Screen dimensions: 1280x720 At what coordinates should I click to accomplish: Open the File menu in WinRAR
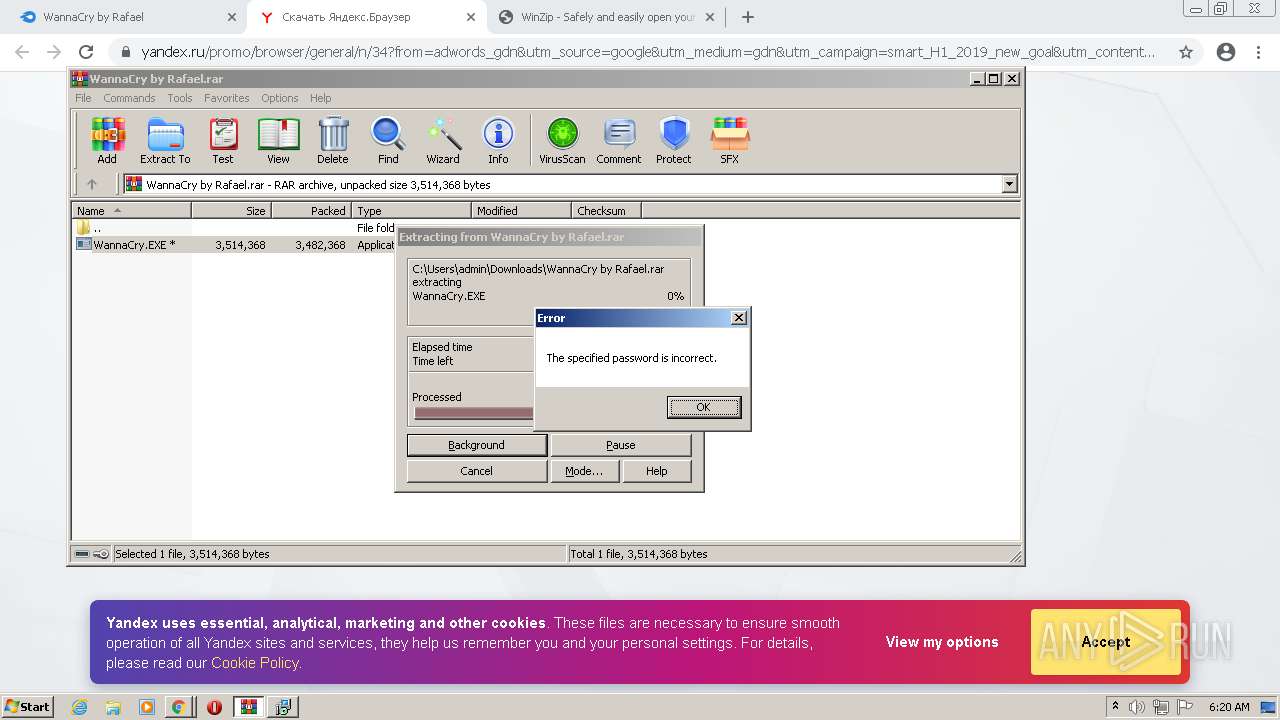(x=83, y=98)
